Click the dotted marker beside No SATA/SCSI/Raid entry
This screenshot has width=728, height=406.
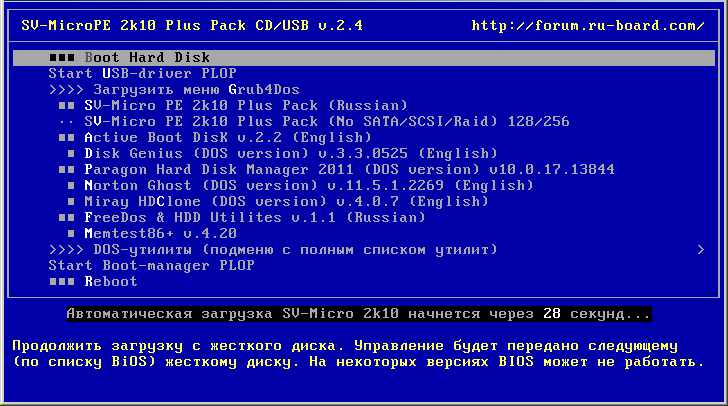66,122
